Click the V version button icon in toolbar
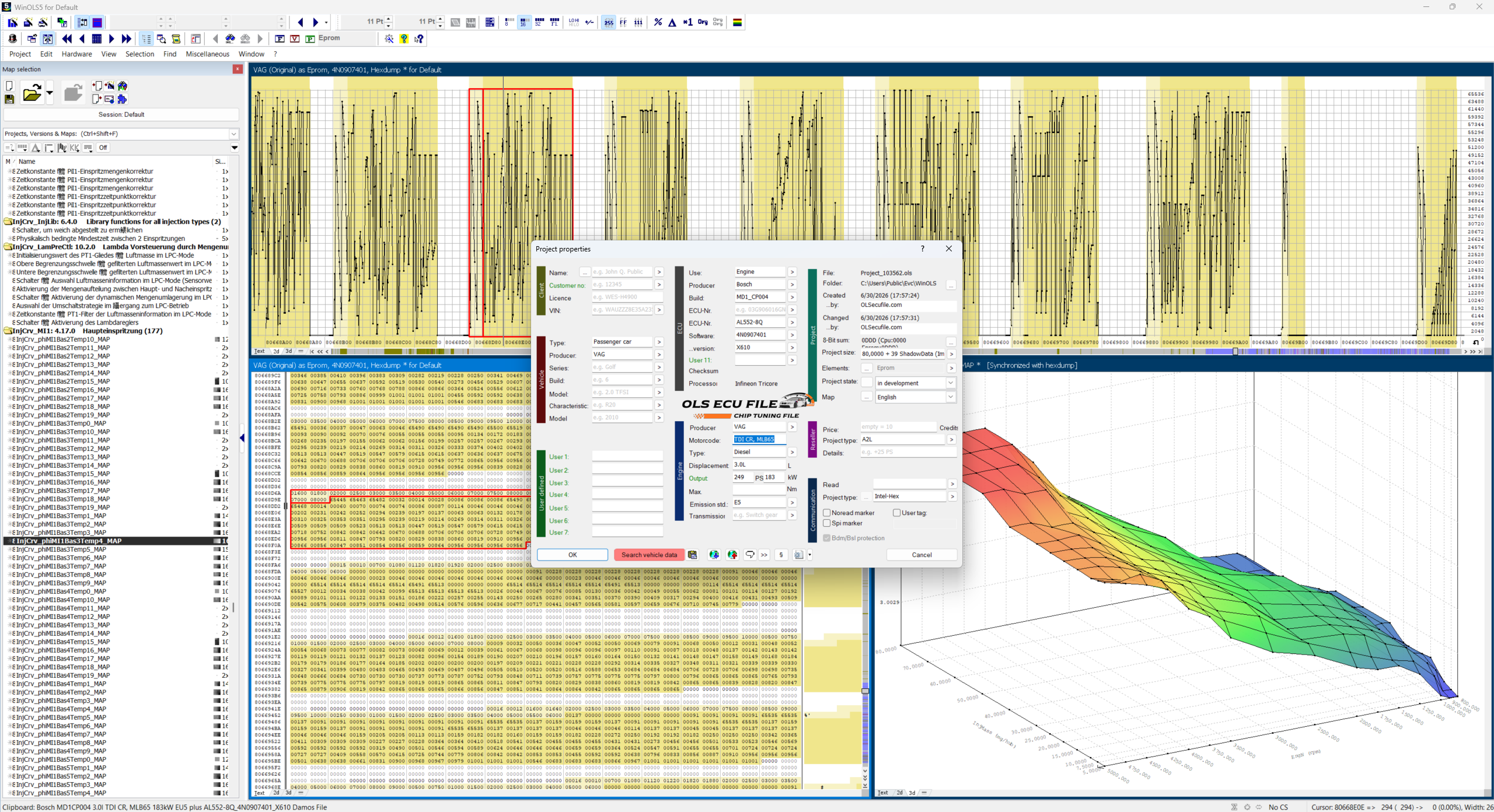The image size is (1494, 812). (295, 38)
